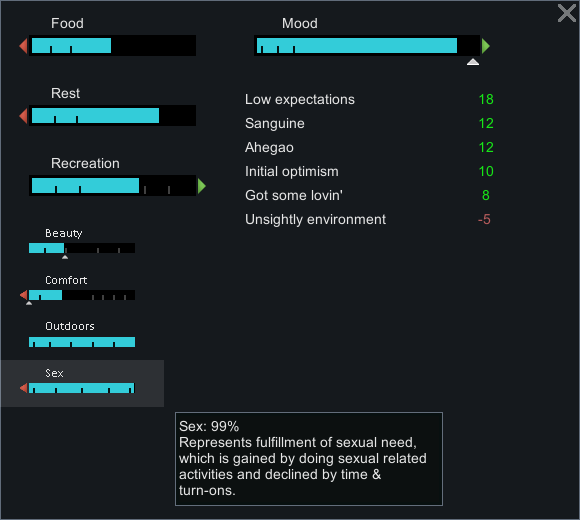Image resolution: width=580 pixels, height=520 pixels.
Task: Click the Mood level bar
Action: point(367,45)
